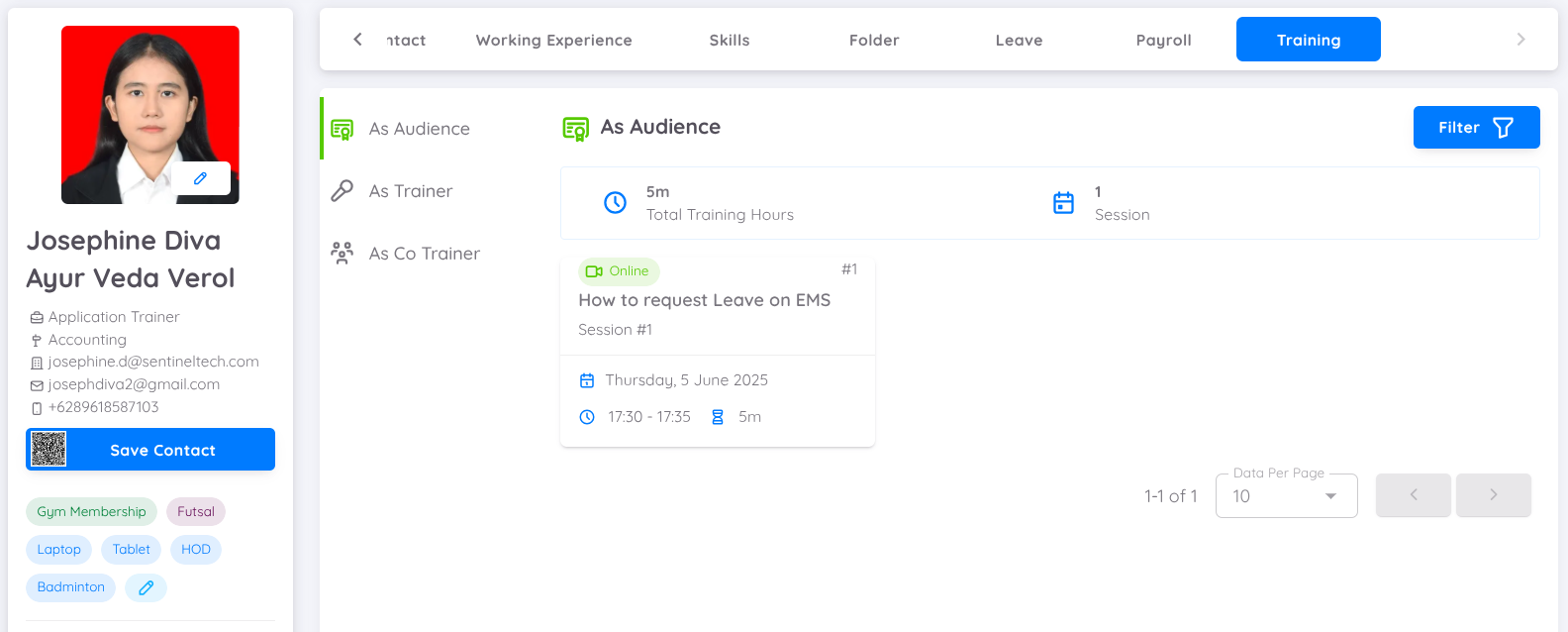
Task: Click the QR code icon on Save Contact
Action: [x=49, y=450]
